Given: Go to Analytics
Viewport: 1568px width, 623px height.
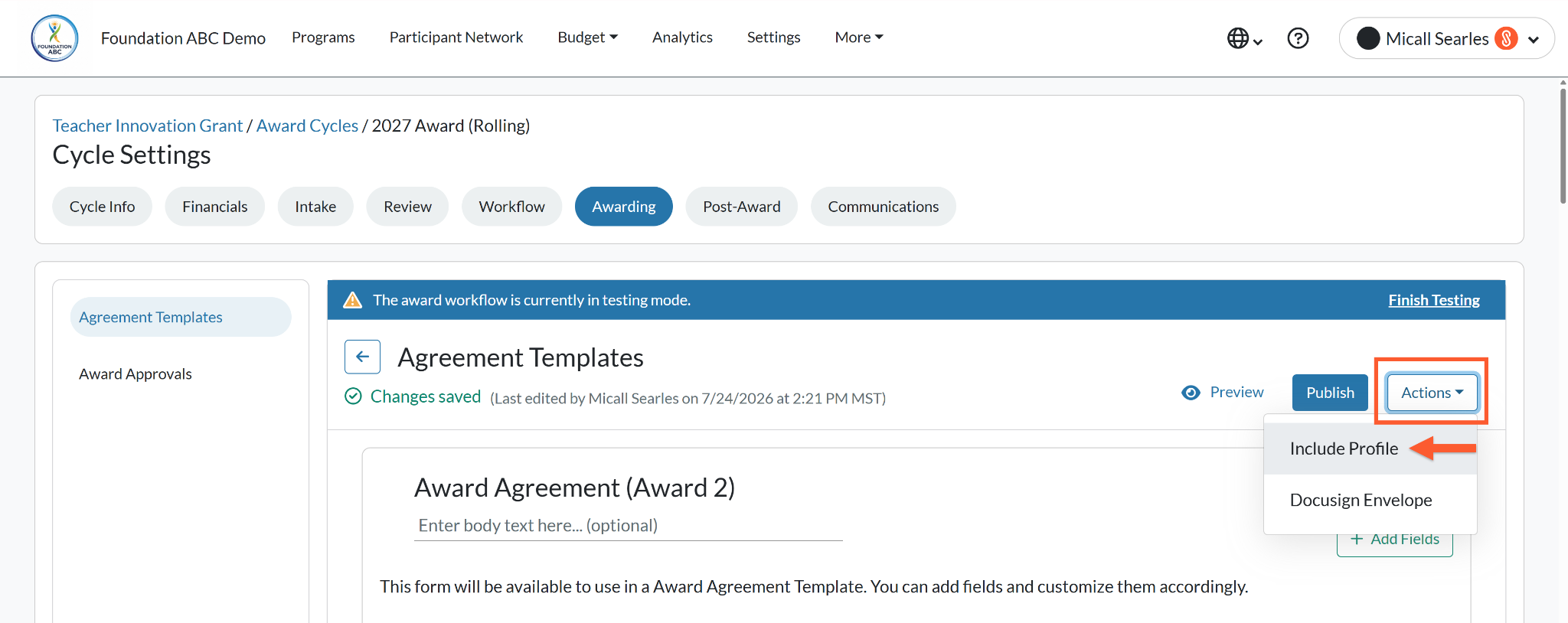Looking at the screenshot, I should coord(682,37).
